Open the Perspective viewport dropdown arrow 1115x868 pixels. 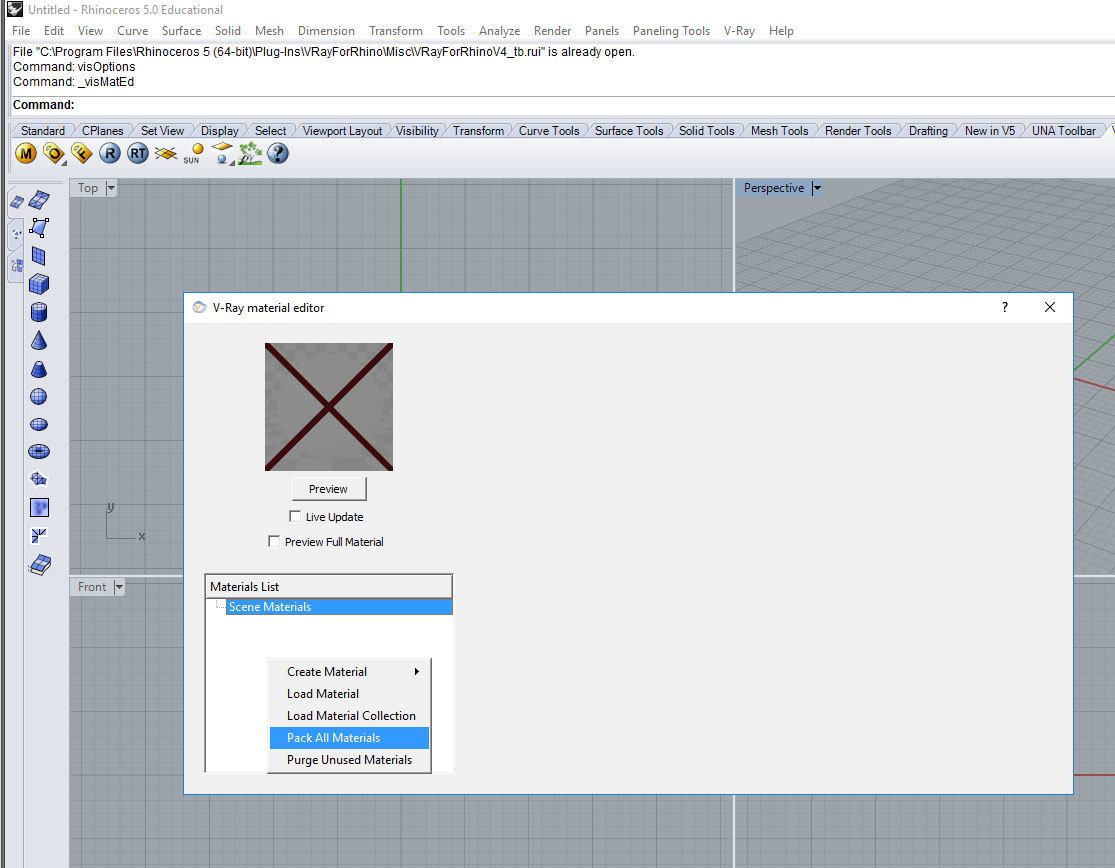816,188
